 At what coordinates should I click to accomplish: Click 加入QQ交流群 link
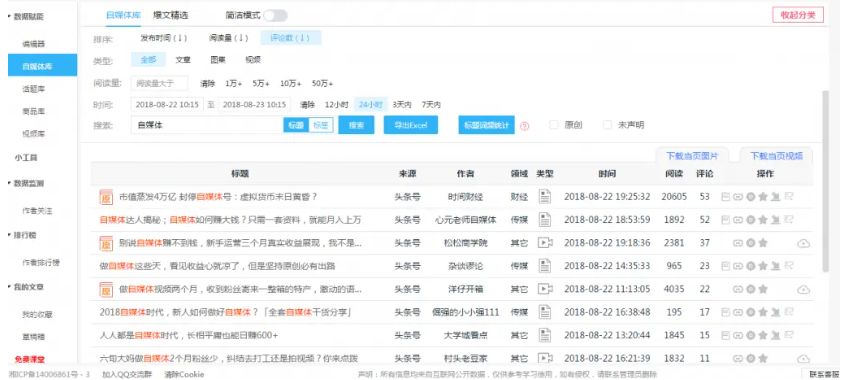127,374
